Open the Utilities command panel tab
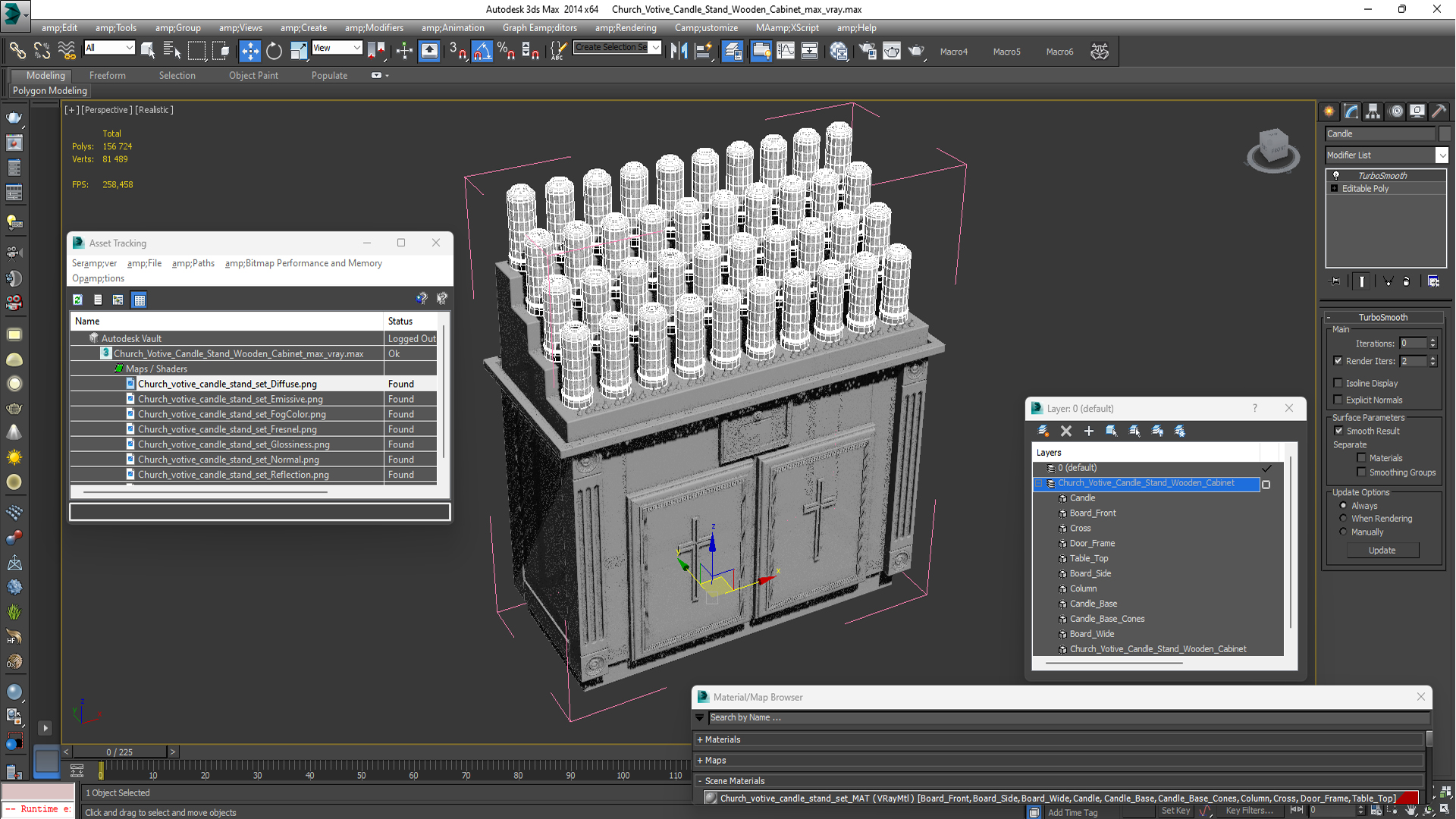 coord(1439,111)
